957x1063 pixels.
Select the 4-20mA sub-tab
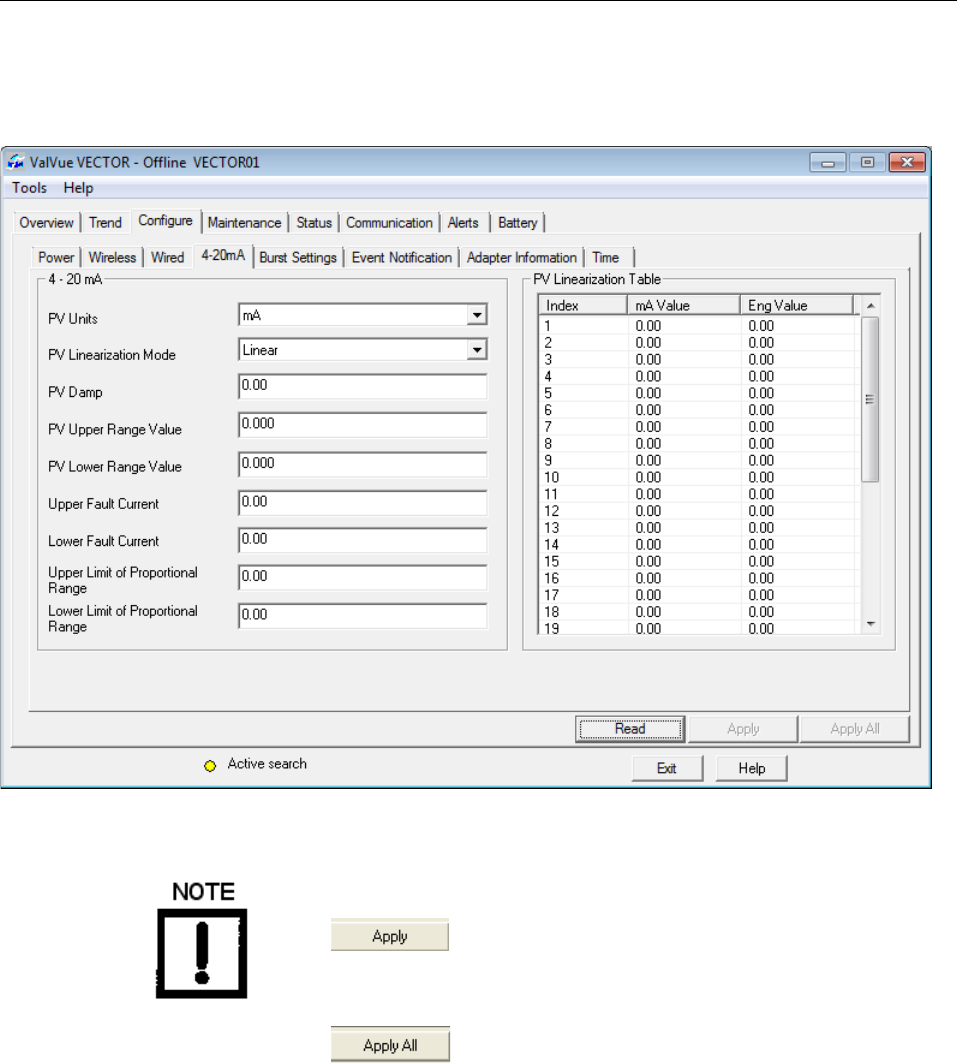tap(223, 256)
